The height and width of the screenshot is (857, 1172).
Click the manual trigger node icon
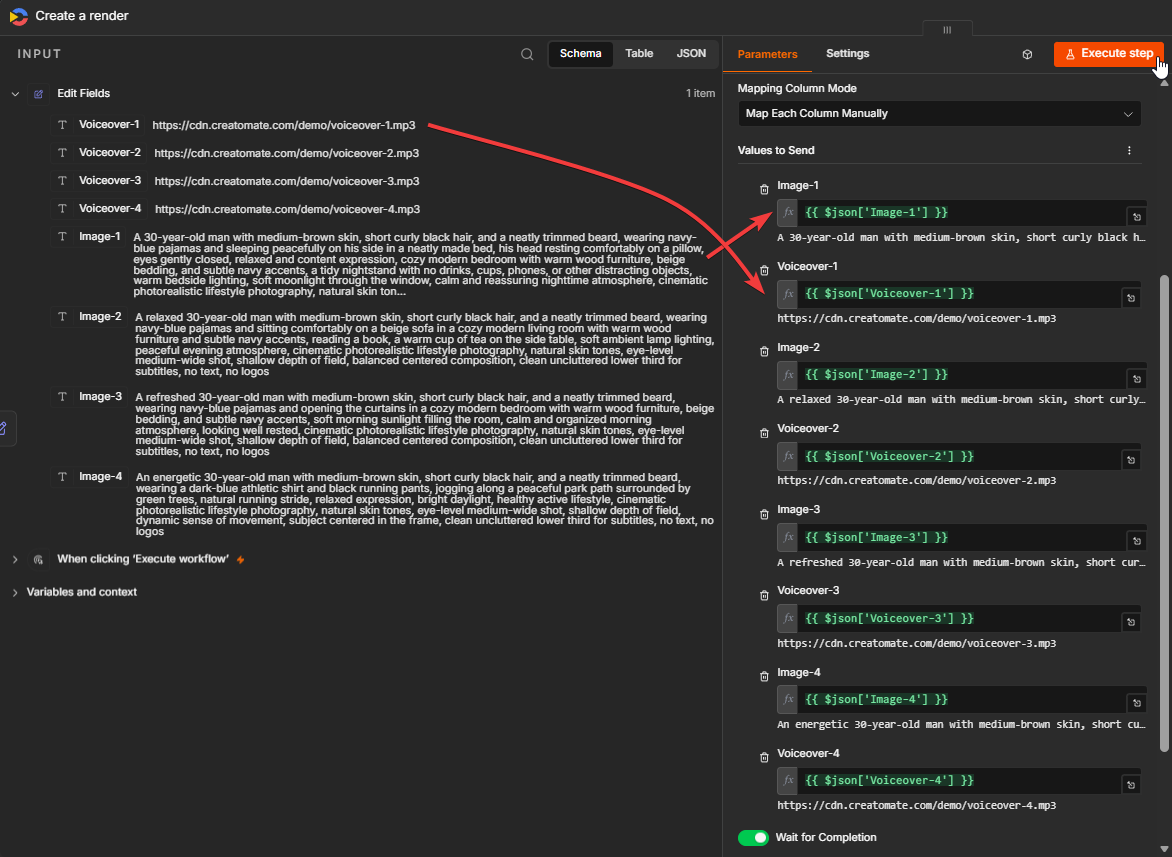click(x=39, y=560)
